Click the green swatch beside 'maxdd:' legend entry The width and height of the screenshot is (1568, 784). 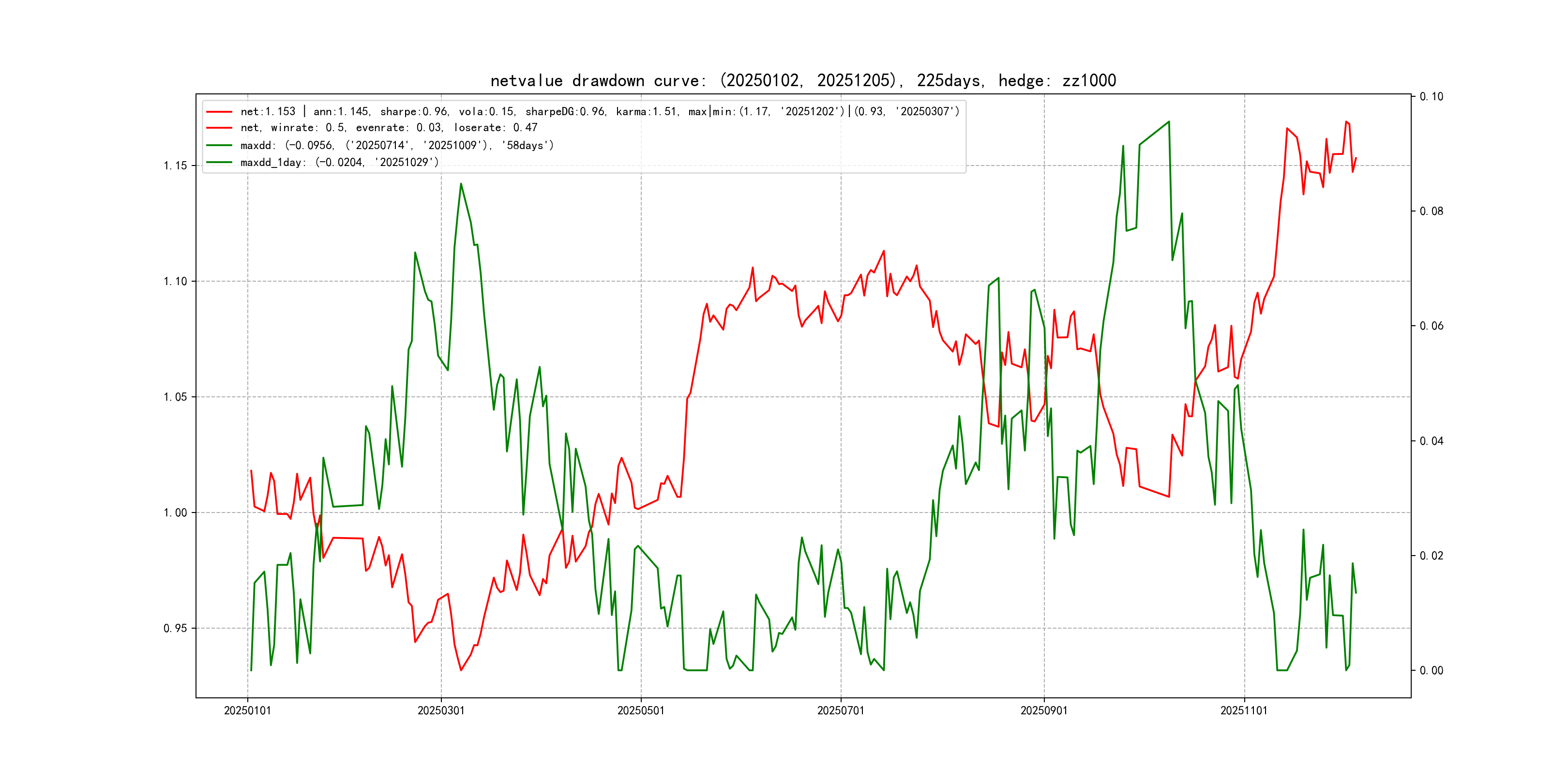tap(219, 146)
